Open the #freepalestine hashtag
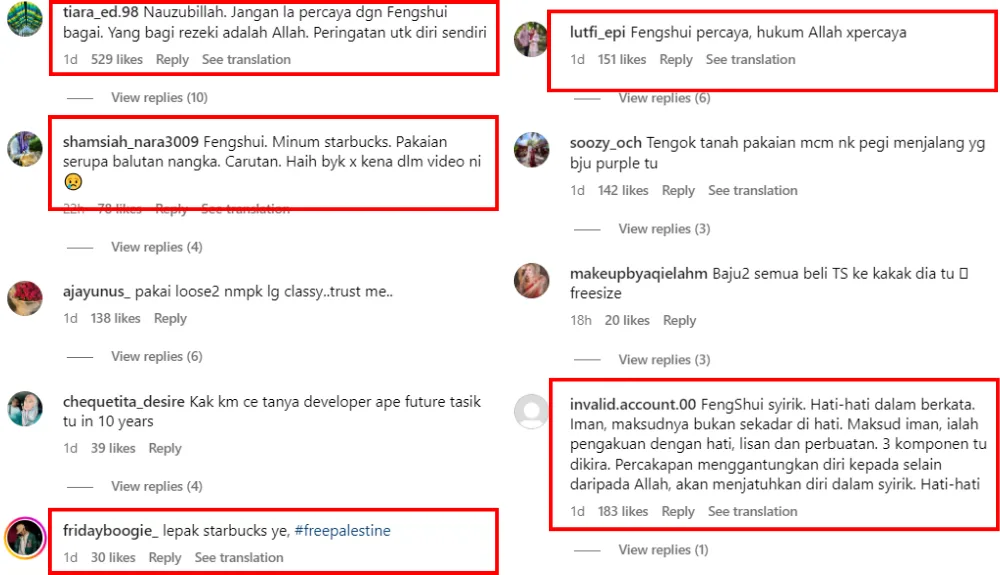Screen dimensions: 1000x575 342,530
